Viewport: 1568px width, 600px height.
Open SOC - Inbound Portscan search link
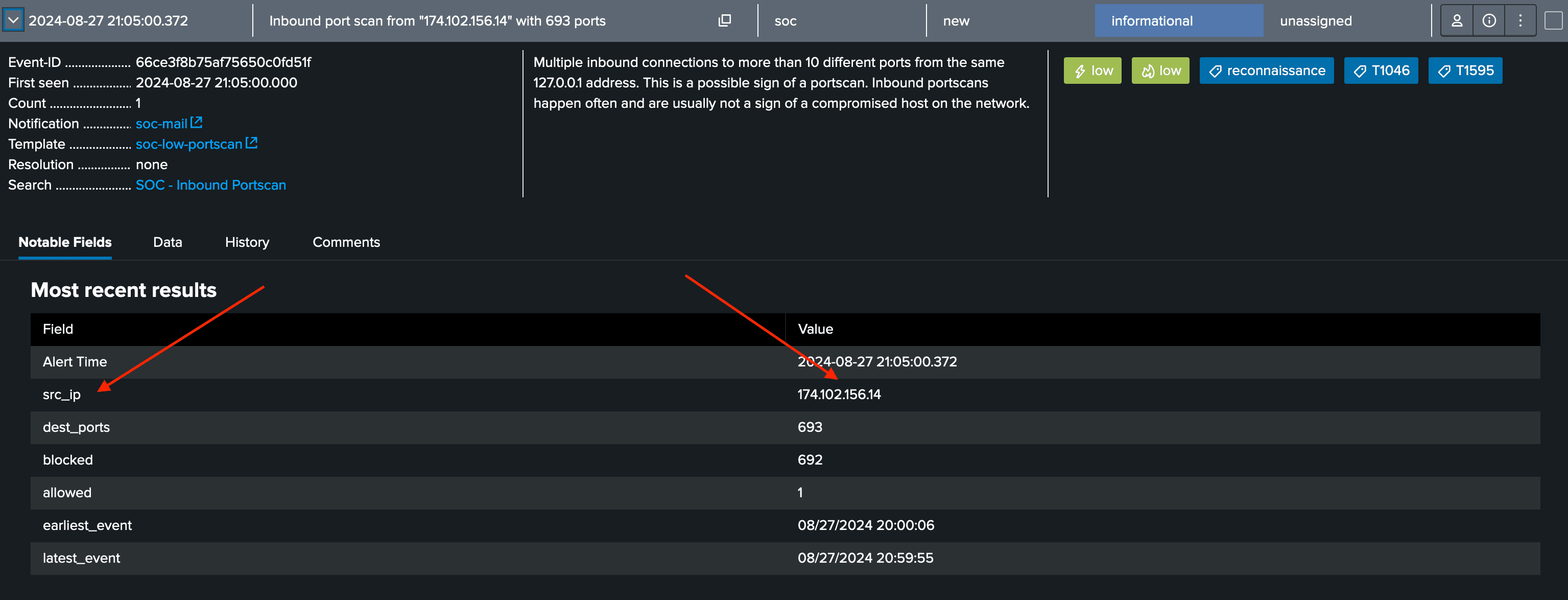coord(210,184)
